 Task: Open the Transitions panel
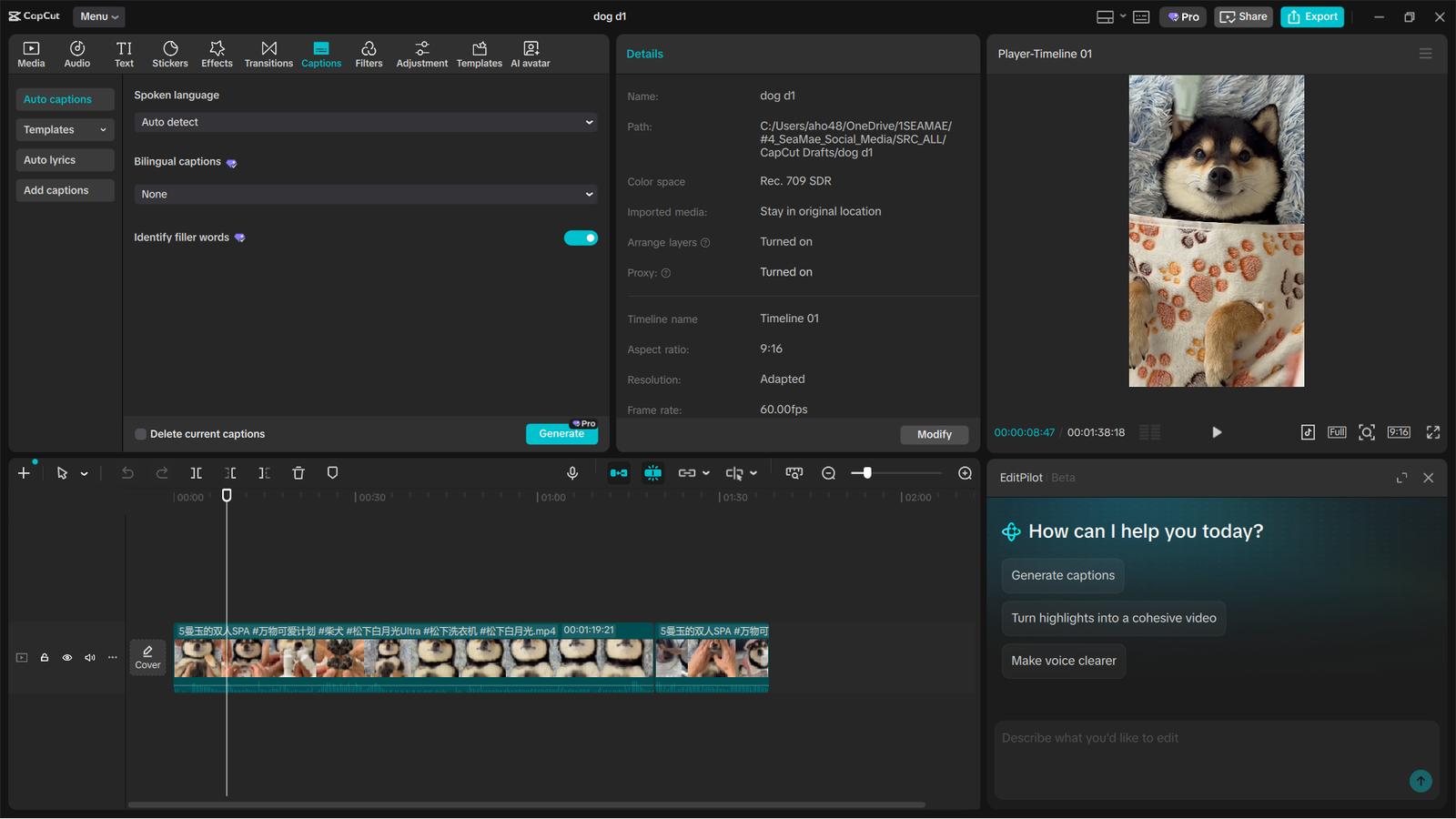268,53
